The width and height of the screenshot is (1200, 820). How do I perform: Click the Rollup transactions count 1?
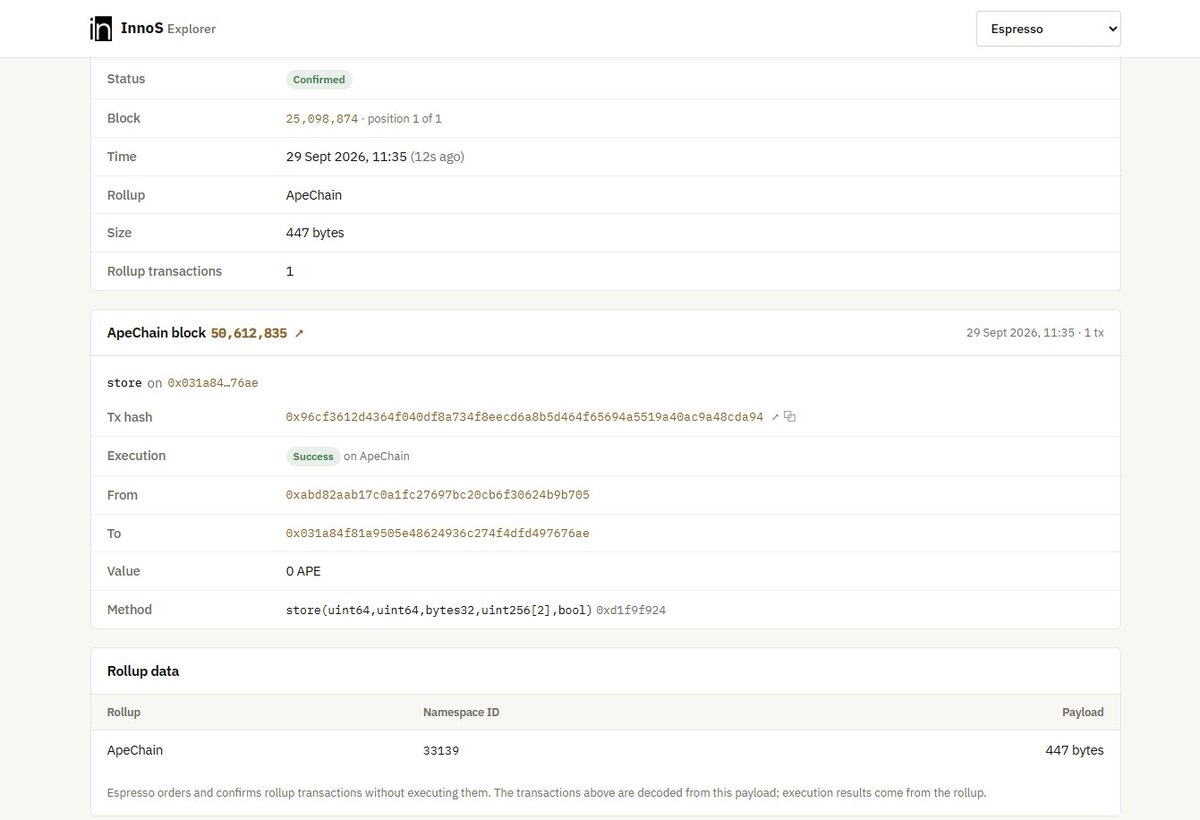[290, 271]
